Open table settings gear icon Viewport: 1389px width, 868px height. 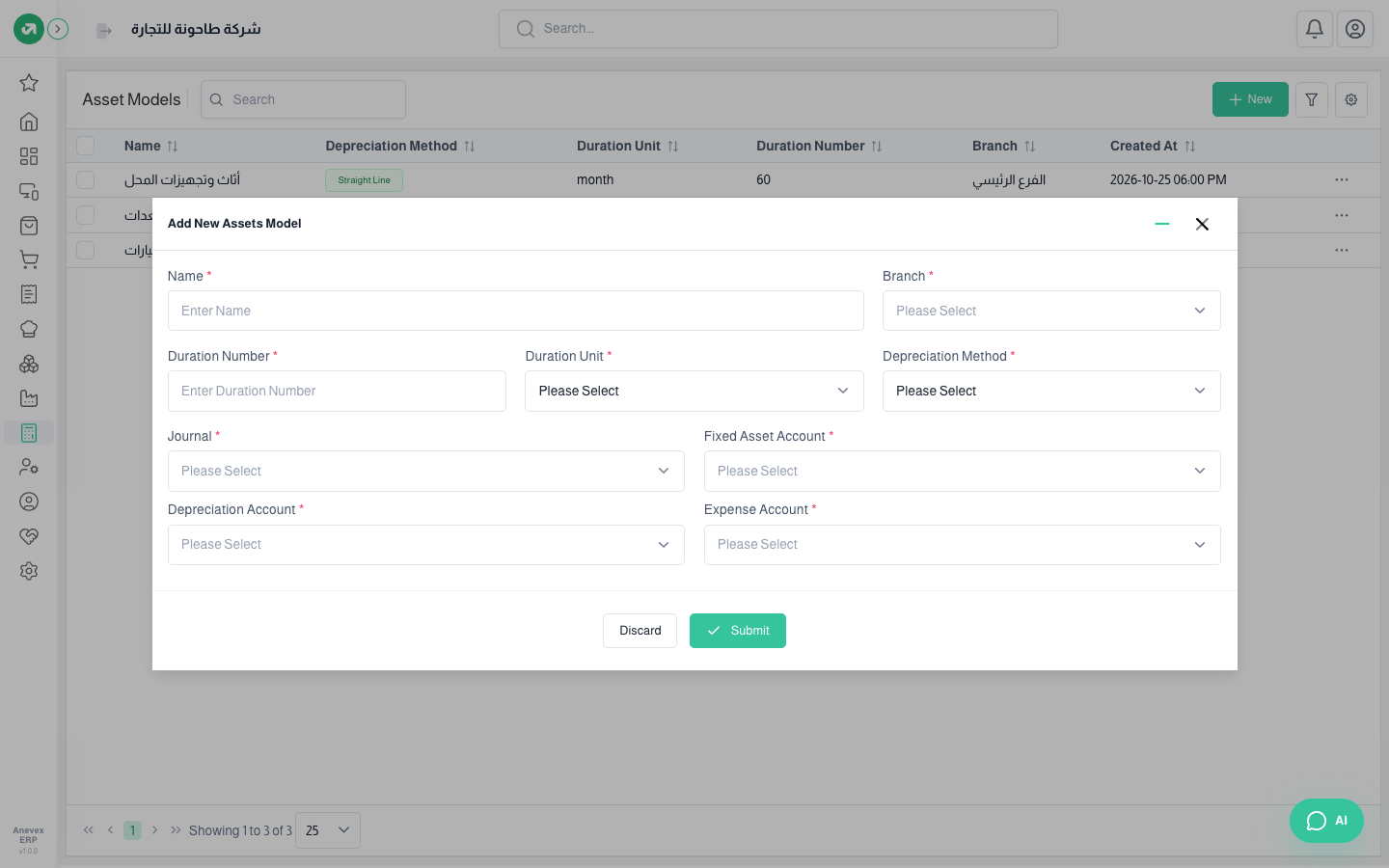(1351, 99)
